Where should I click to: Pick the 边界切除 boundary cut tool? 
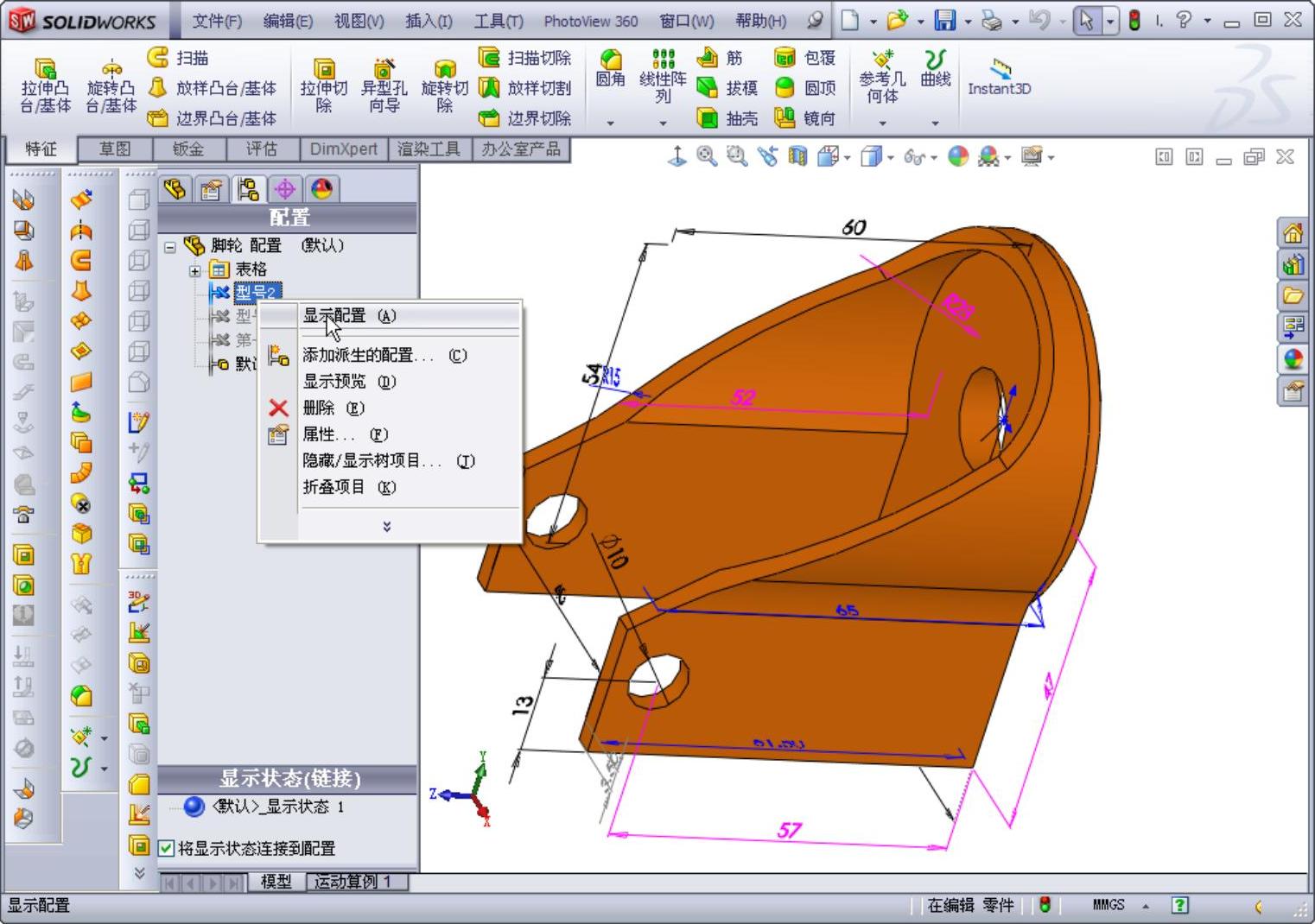tap(524, 118)
